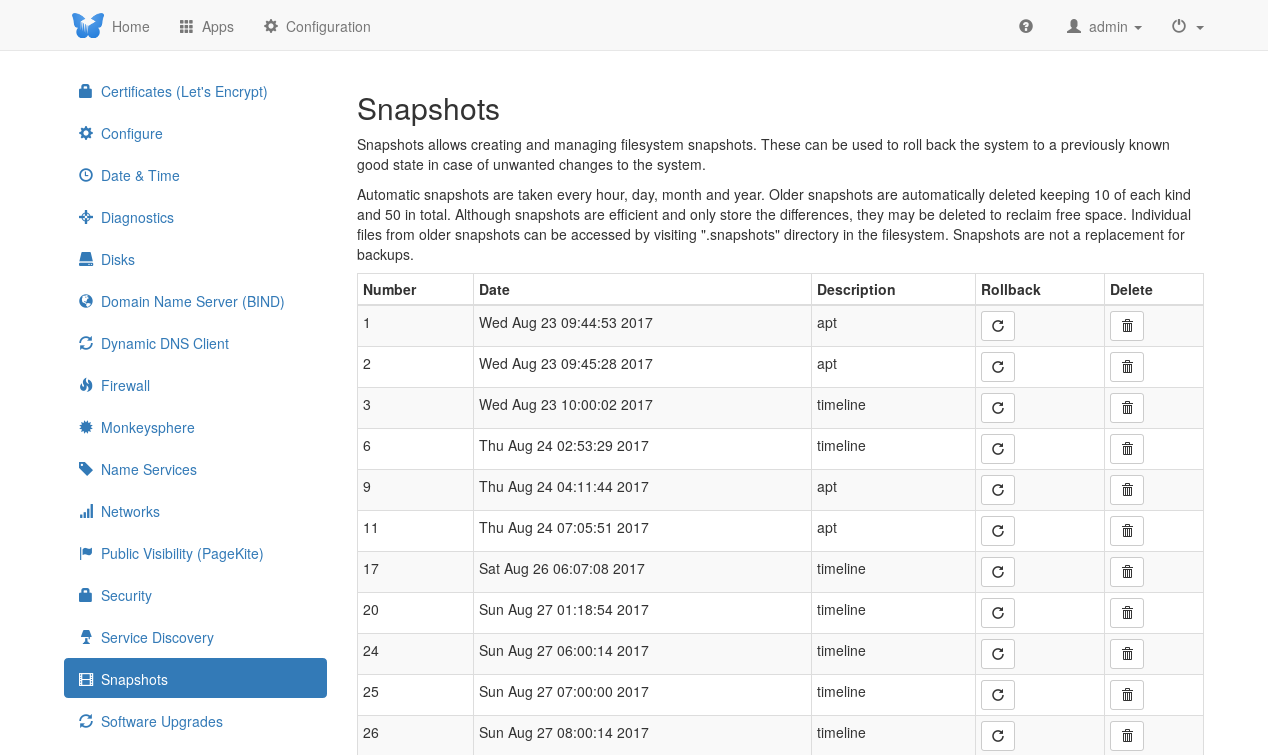Screen dimensions: 1268x755
Task: Rollback snapshot number 6
Action: click(997, 449)
